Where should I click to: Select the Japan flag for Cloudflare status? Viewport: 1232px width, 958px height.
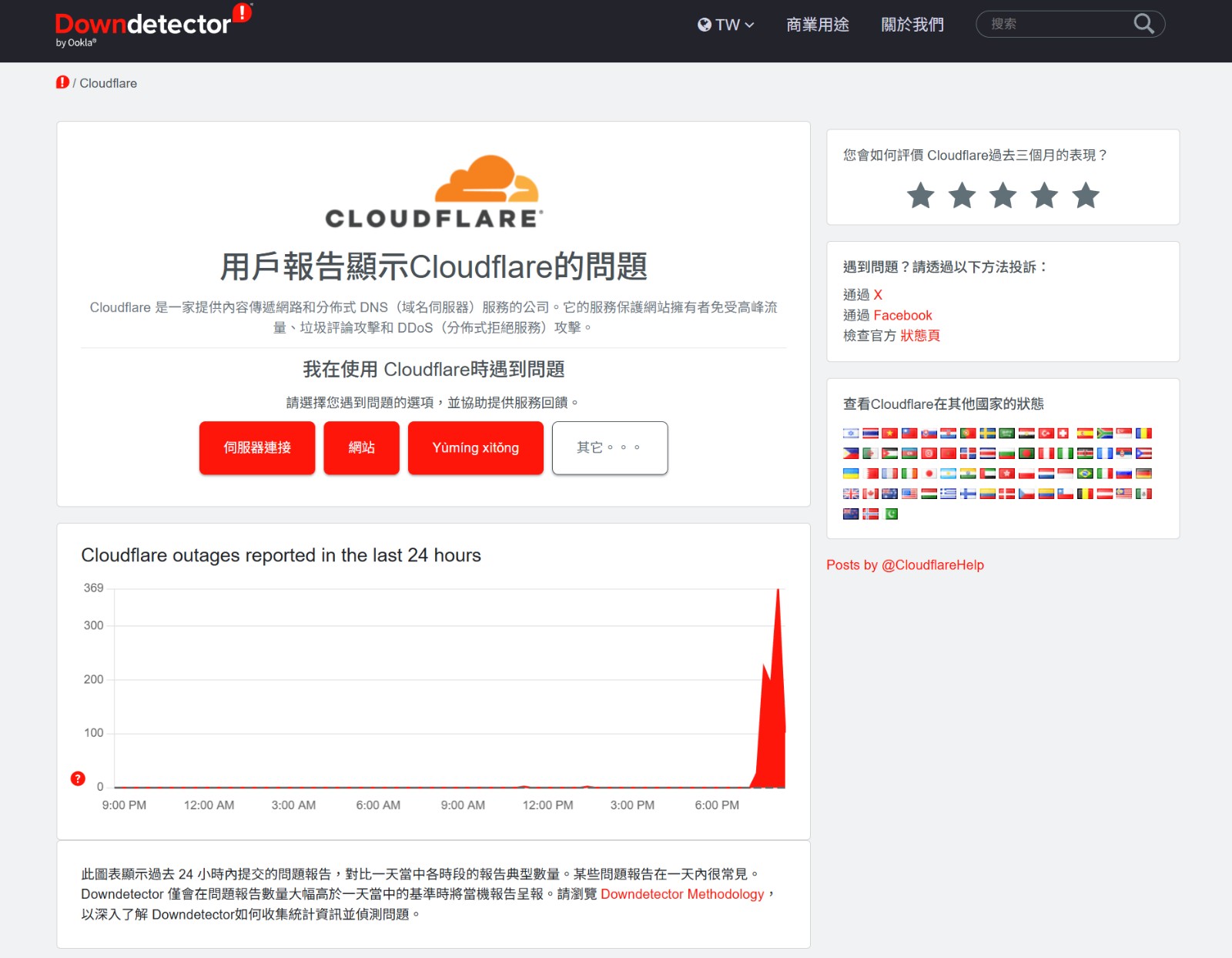tap(928, 474)
